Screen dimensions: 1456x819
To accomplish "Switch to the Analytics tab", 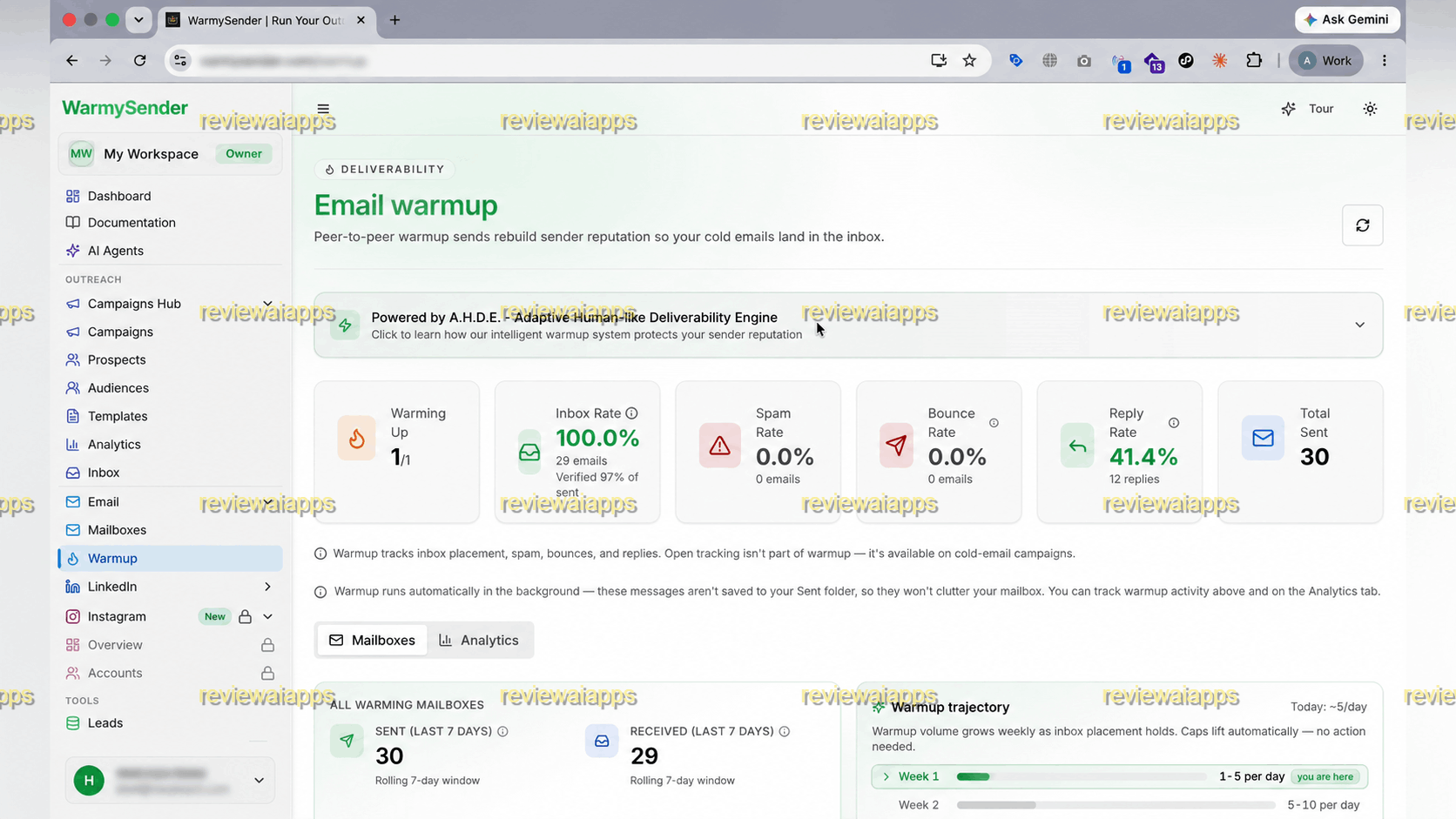I will [x=479, y=641].
